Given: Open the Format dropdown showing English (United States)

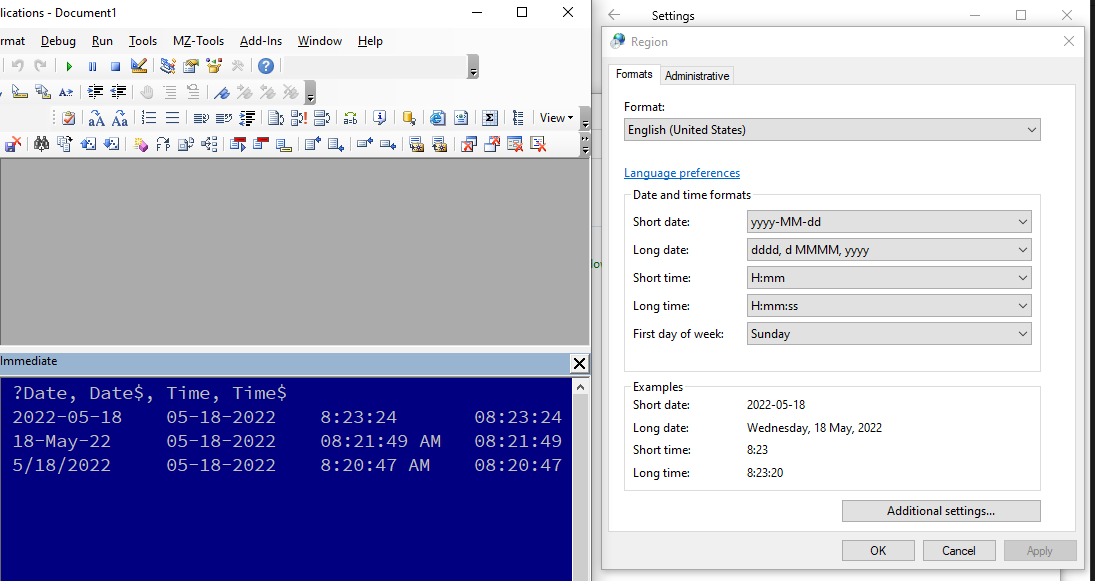Looking at the screenshot, I should click(x=831, y=129).
